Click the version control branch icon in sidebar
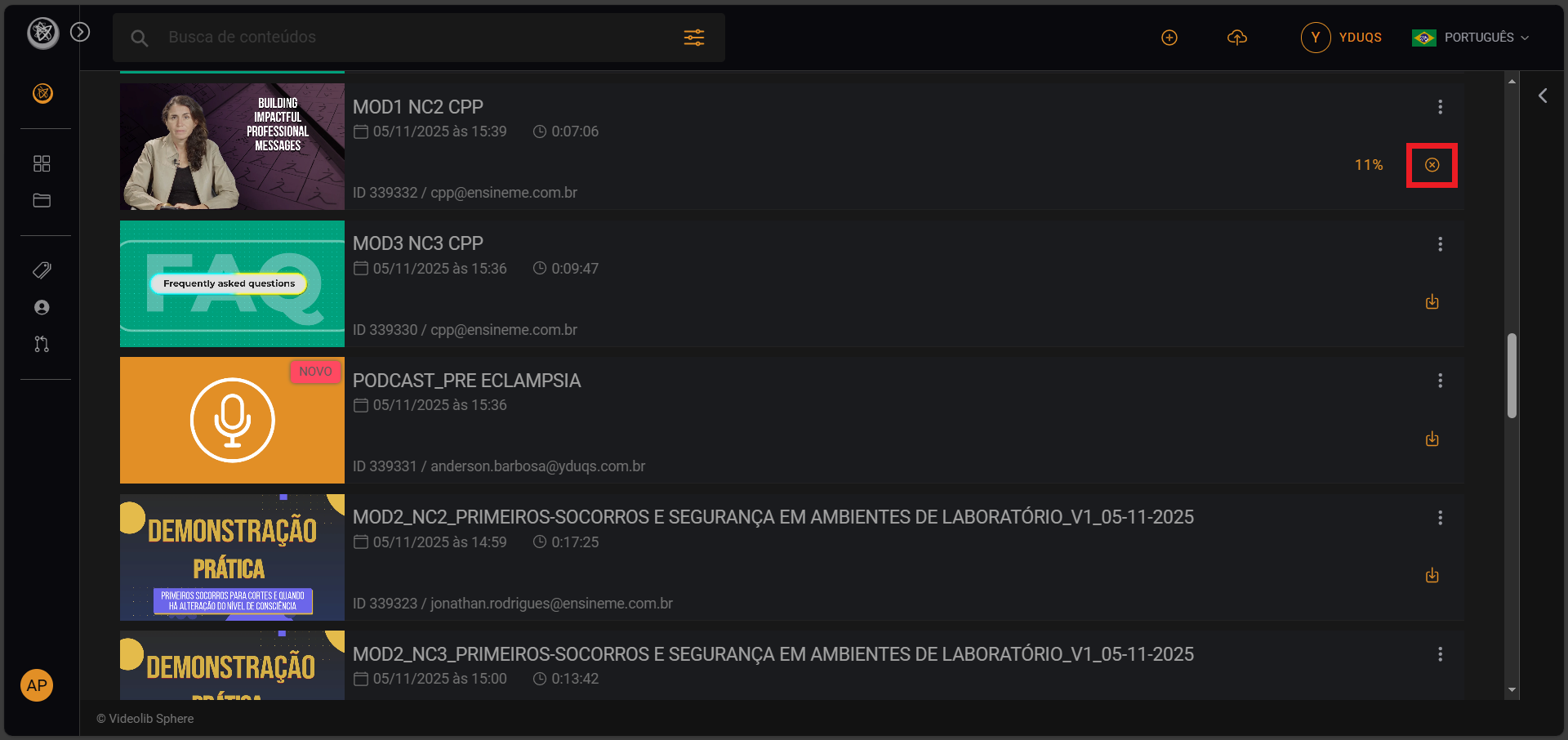Image resolution: width=1568 pixels, height=740 pixels. (42, 344)
